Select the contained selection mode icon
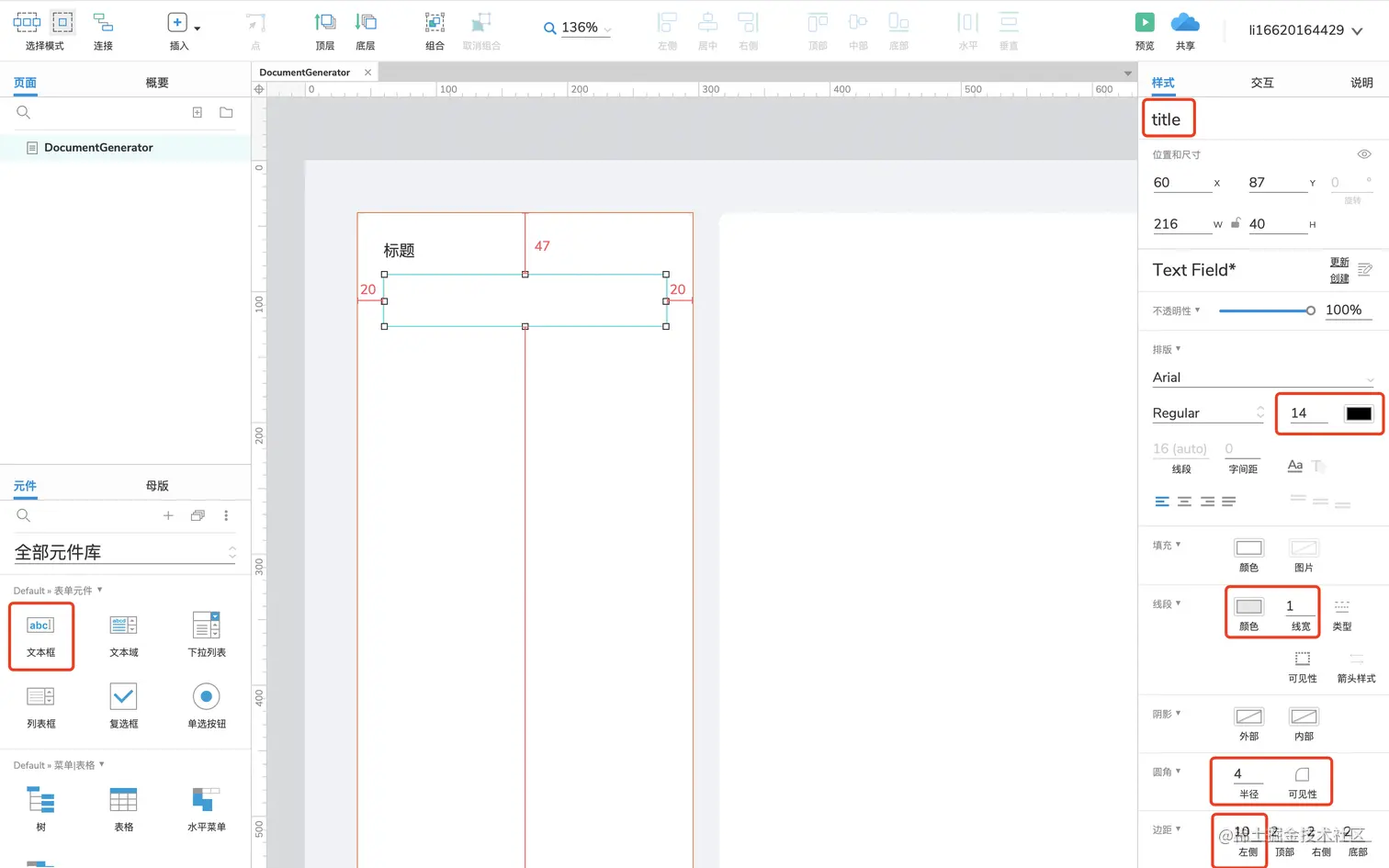 tap(62, 21)
